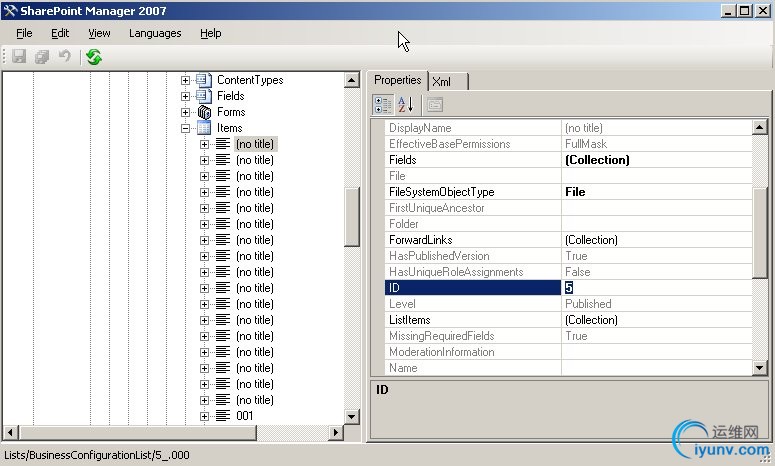Viewport: 775px width, 466px height.
Task: Select the Items tree label
Action: [229, 128]
